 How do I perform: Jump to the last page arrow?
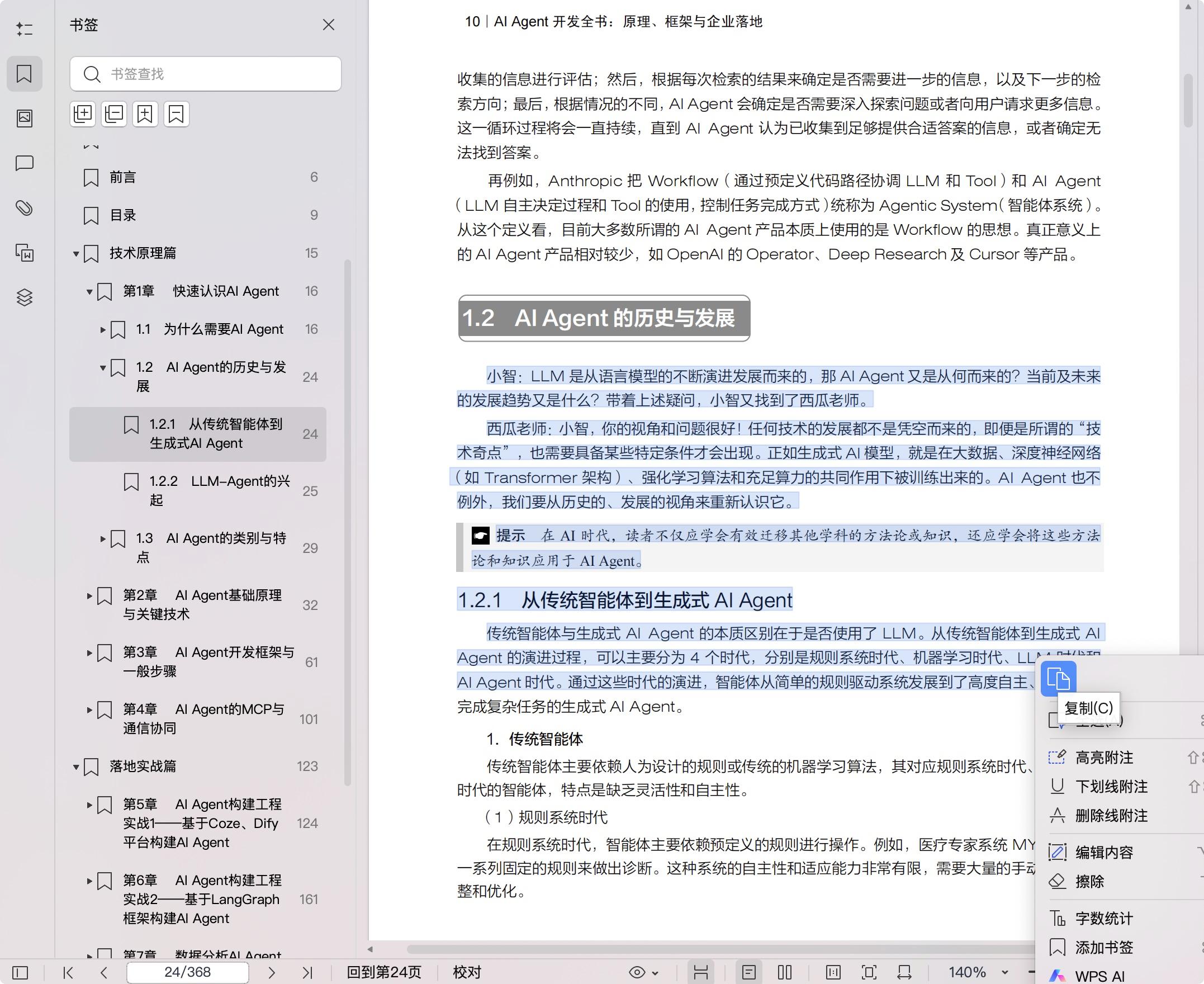click(307, 973)
